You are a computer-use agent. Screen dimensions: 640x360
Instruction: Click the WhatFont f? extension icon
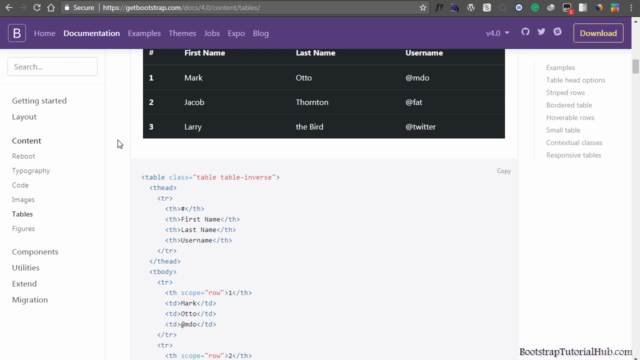point(439,7)
